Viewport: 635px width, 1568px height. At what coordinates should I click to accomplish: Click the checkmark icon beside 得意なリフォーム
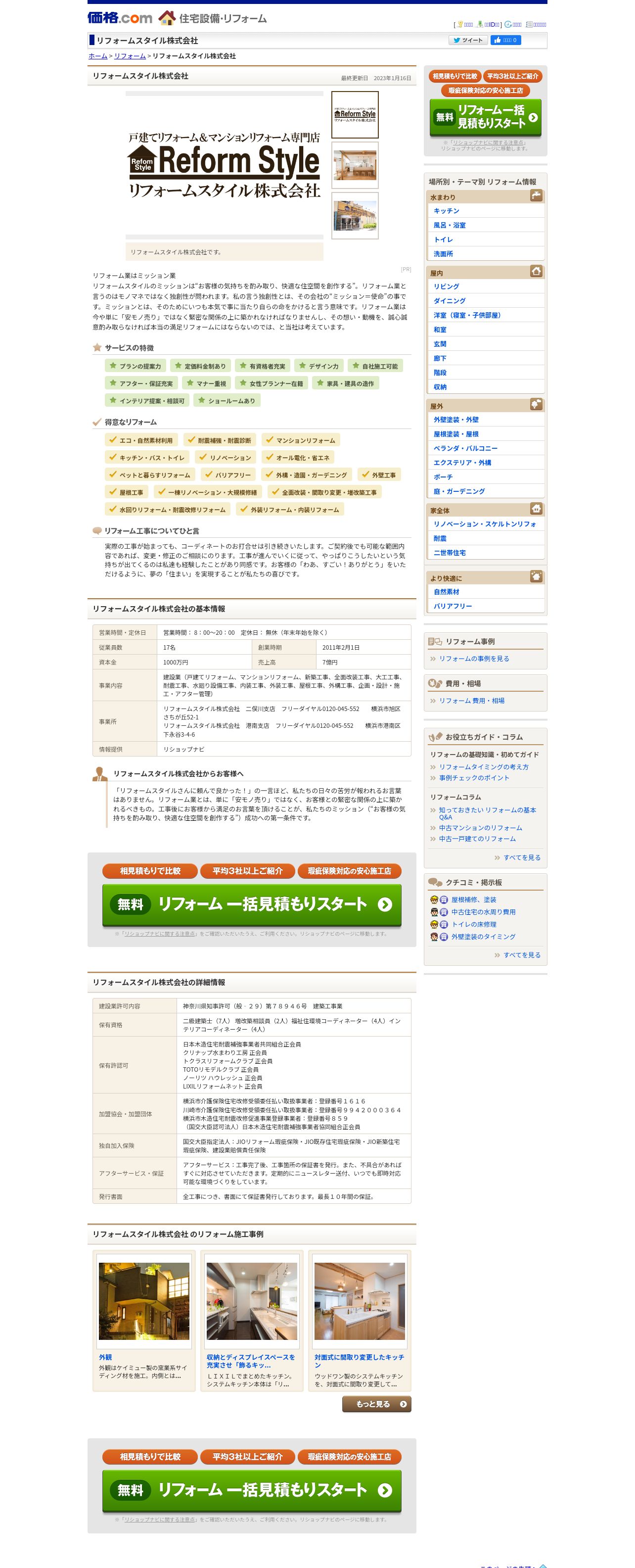tap(97, 422)
